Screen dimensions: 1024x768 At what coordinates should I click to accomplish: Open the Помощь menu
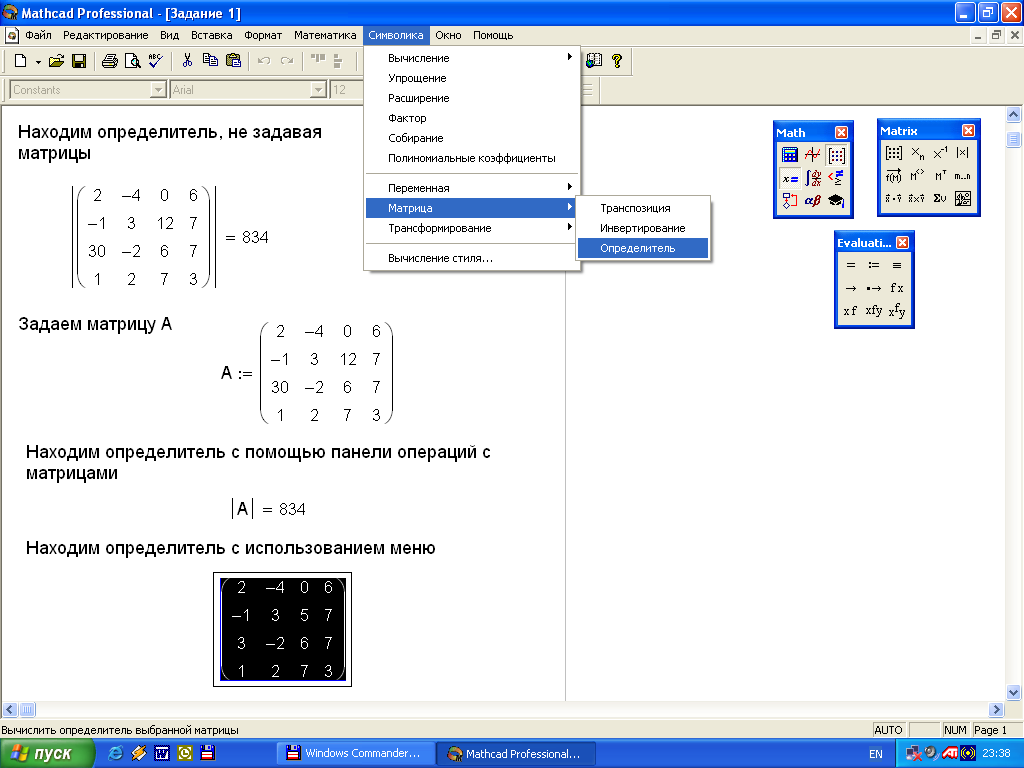[493, 35]
